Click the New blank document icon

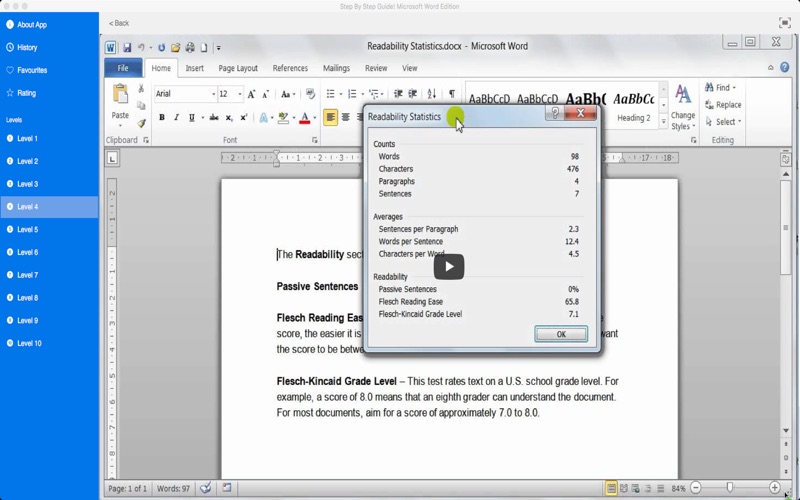pos(204,47)
